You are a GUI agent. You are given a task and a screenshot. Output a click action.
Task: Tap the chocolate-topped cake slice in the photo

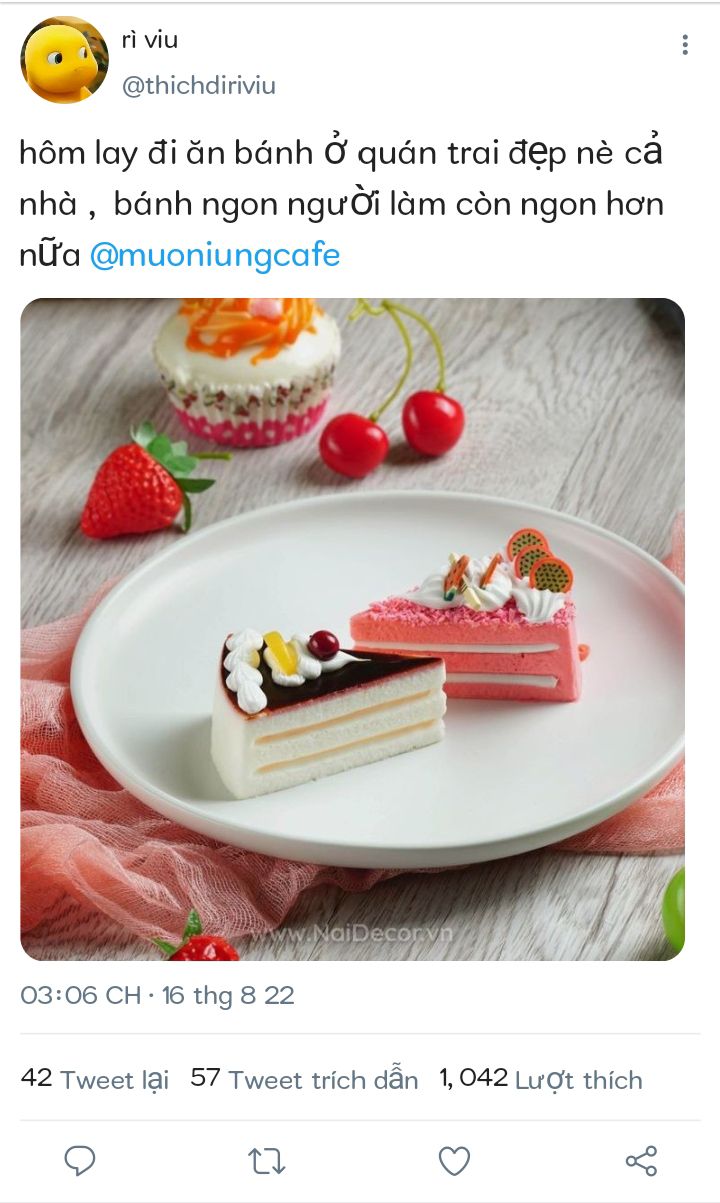pos(328,712)
